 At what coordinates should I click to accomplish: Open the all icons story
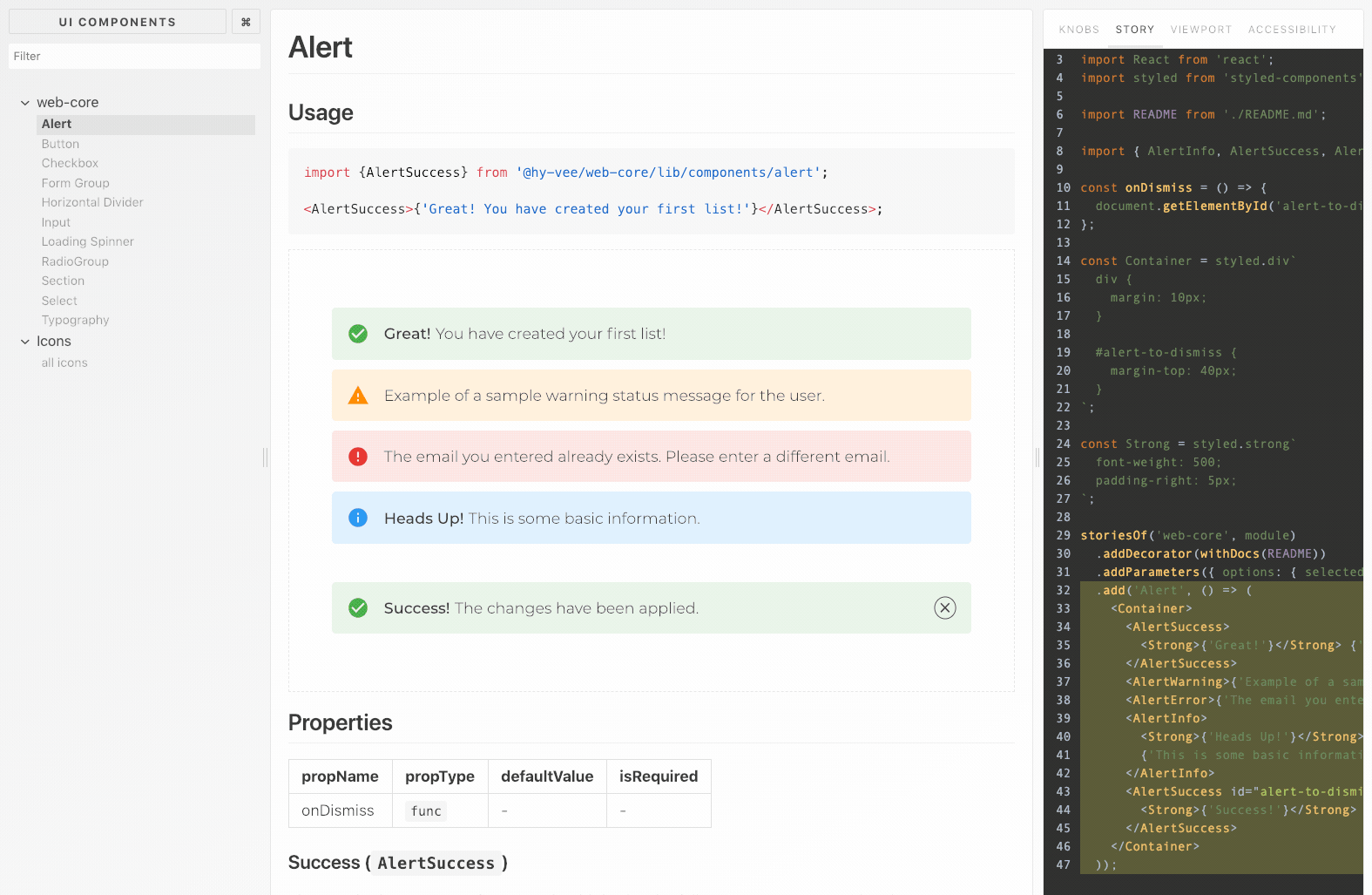pos(64,363)
